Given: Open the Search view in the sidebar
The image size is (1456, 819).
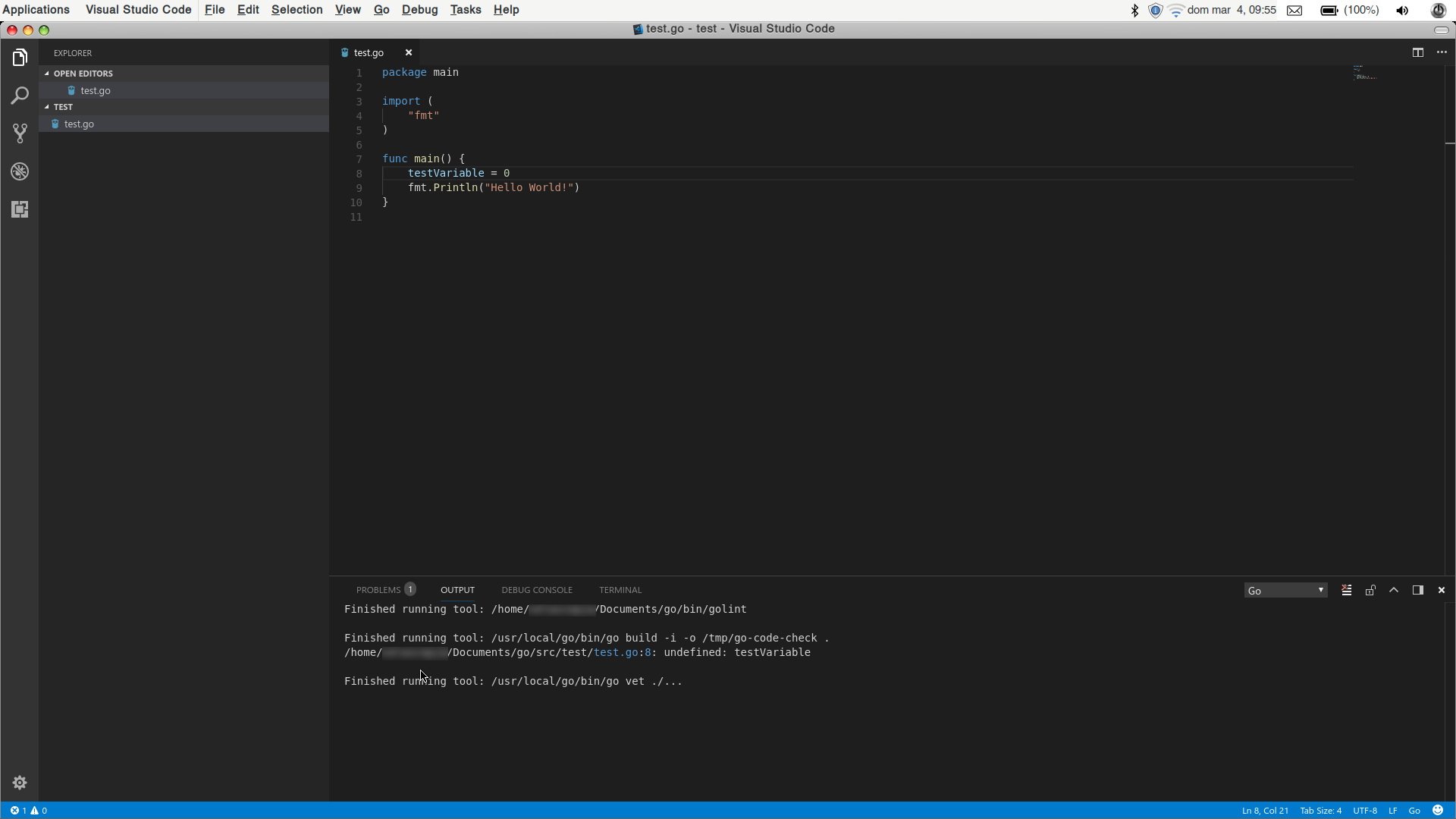Looking at the screenshot, I should pos(19,95).
